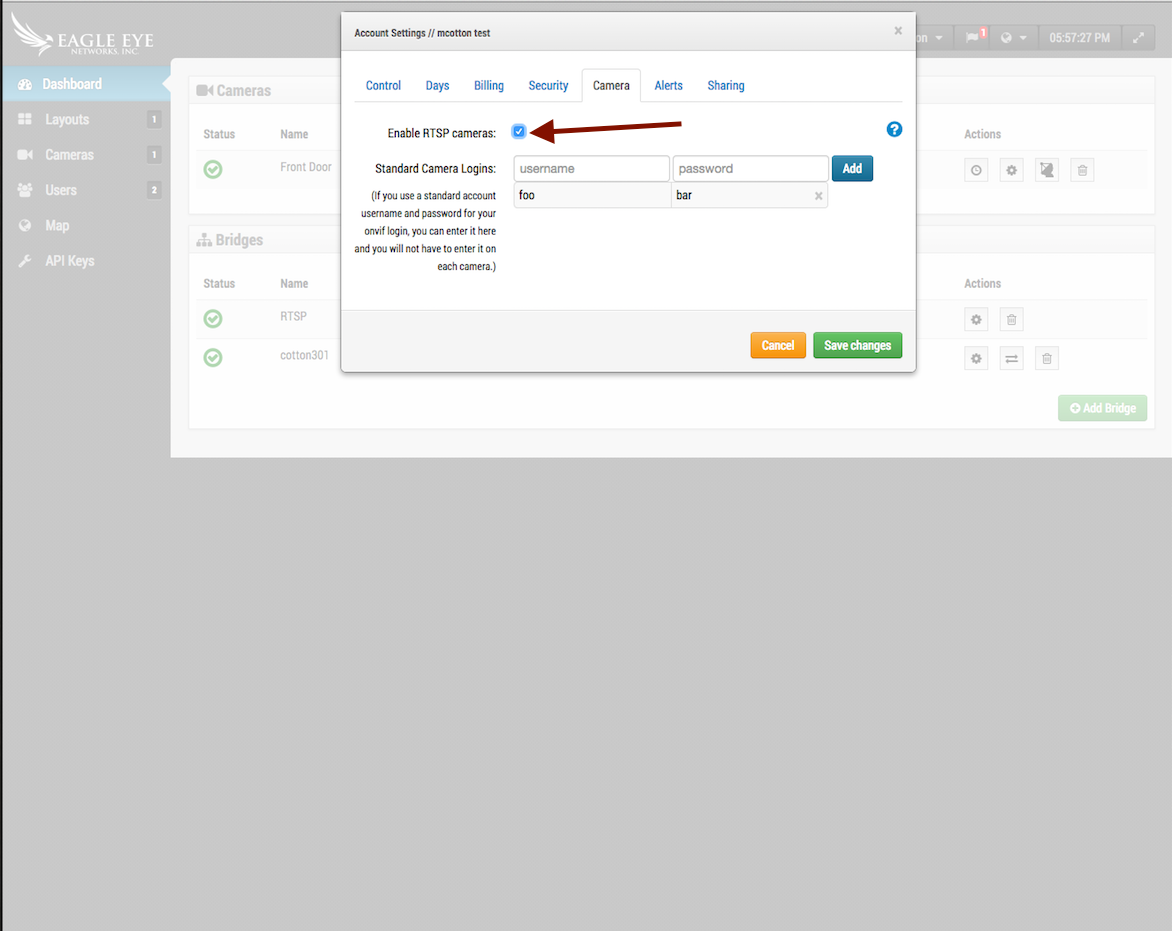Switch to the Billing tab
1172x931 pixels.
[x=488, y=86]
